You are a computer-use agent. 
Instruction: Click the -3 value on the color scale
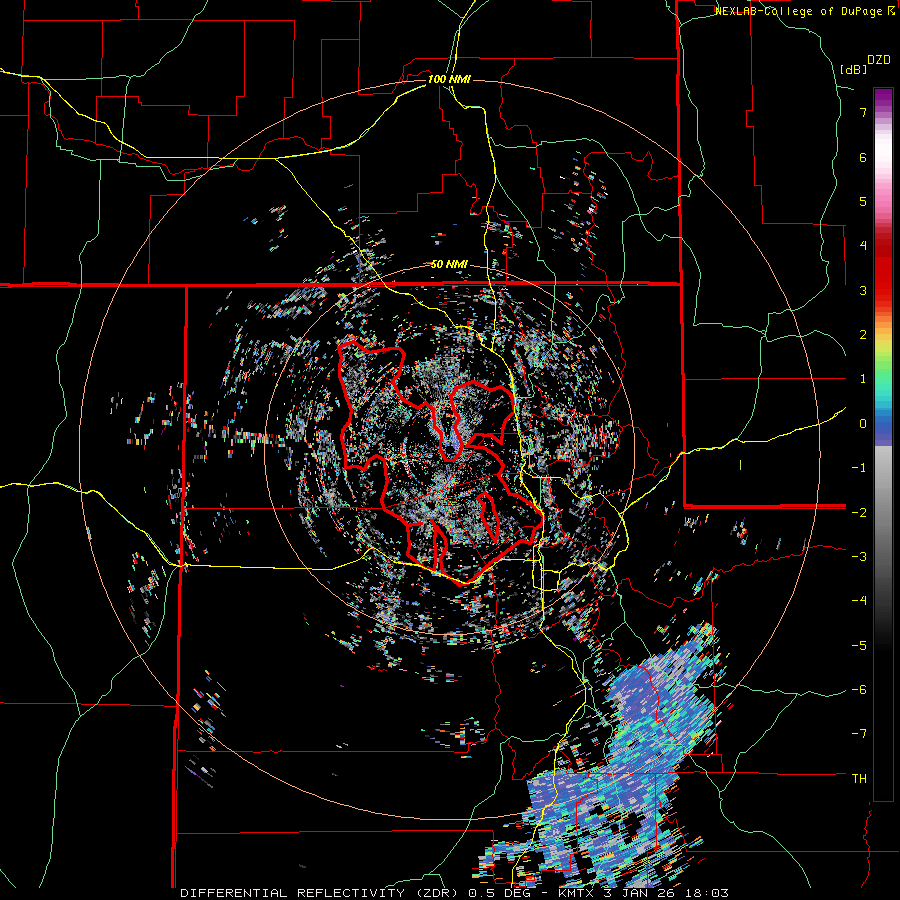tap(859, 557)
